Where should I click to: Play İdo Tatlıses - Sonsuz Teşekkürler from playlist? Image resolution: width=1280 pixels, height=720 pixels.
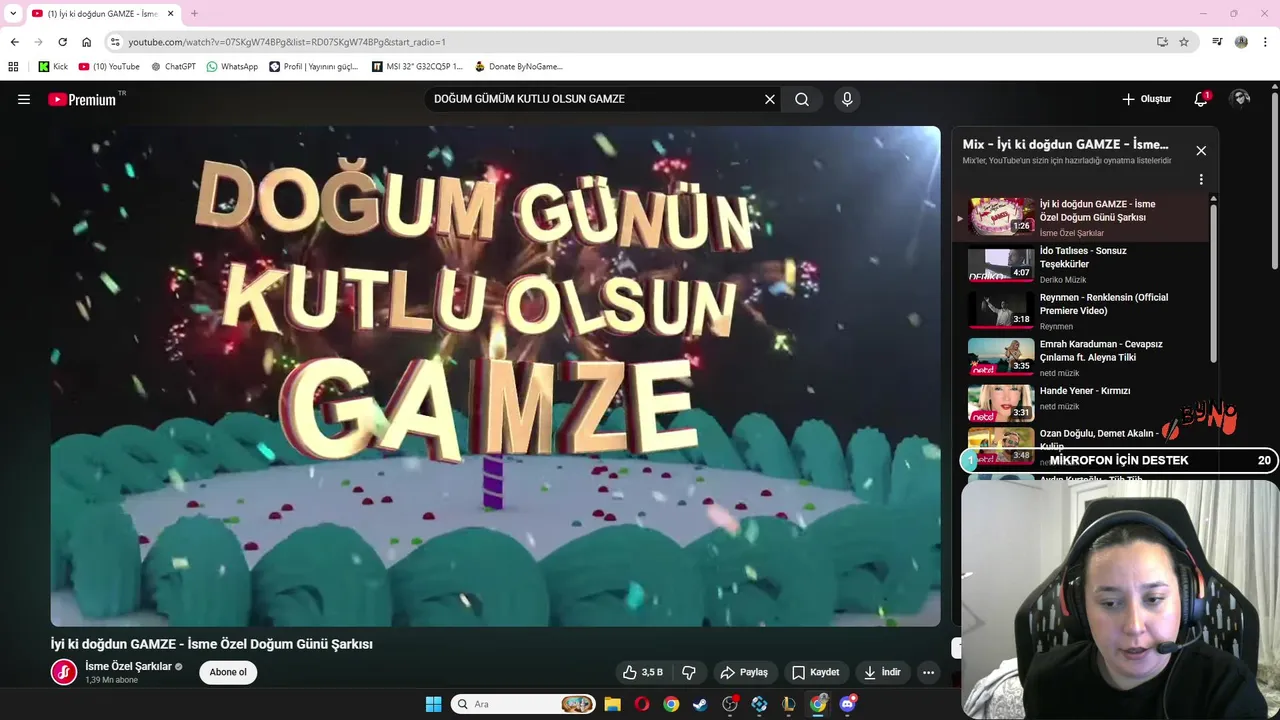(x=1080, y=265)
